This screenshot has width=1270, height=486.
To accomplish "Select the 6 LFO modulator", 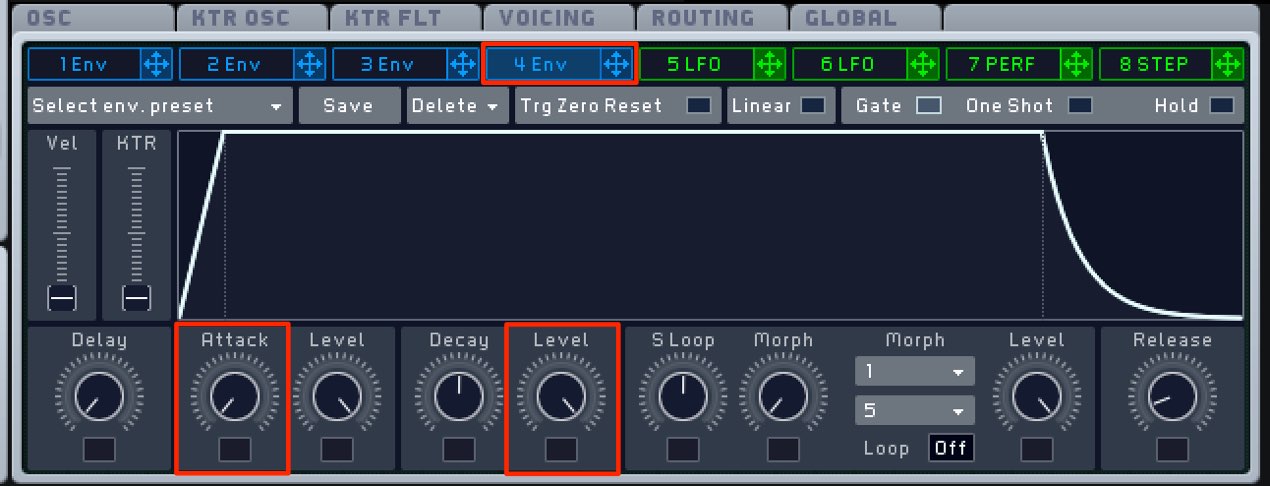I will coord(851,65).
